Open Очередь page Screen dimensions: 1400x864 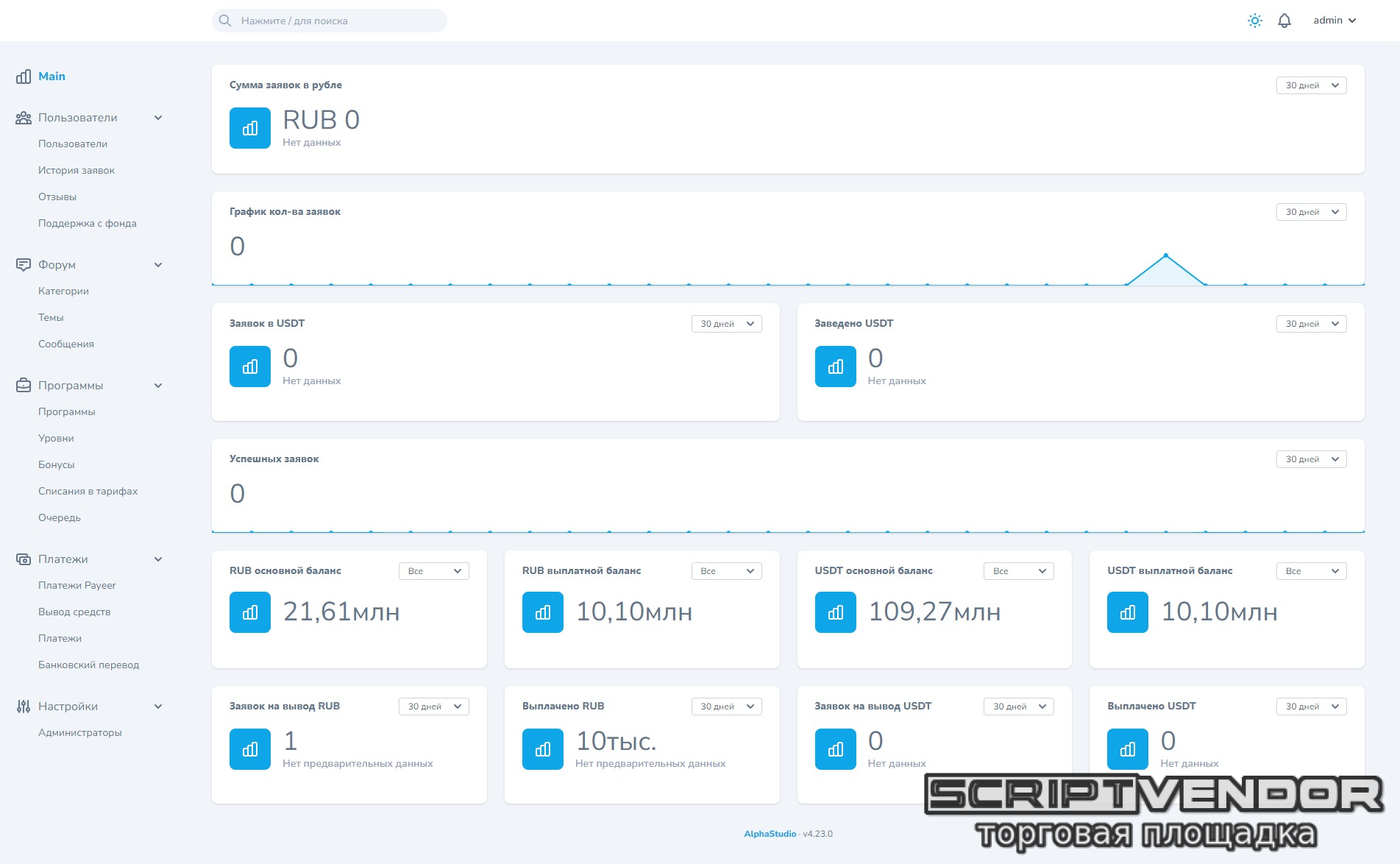click(x=60, y=518)
